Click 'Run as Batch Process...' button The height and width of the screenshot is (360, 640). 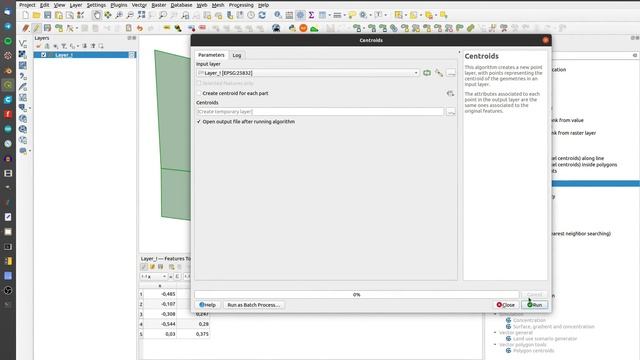coord(253,305)
